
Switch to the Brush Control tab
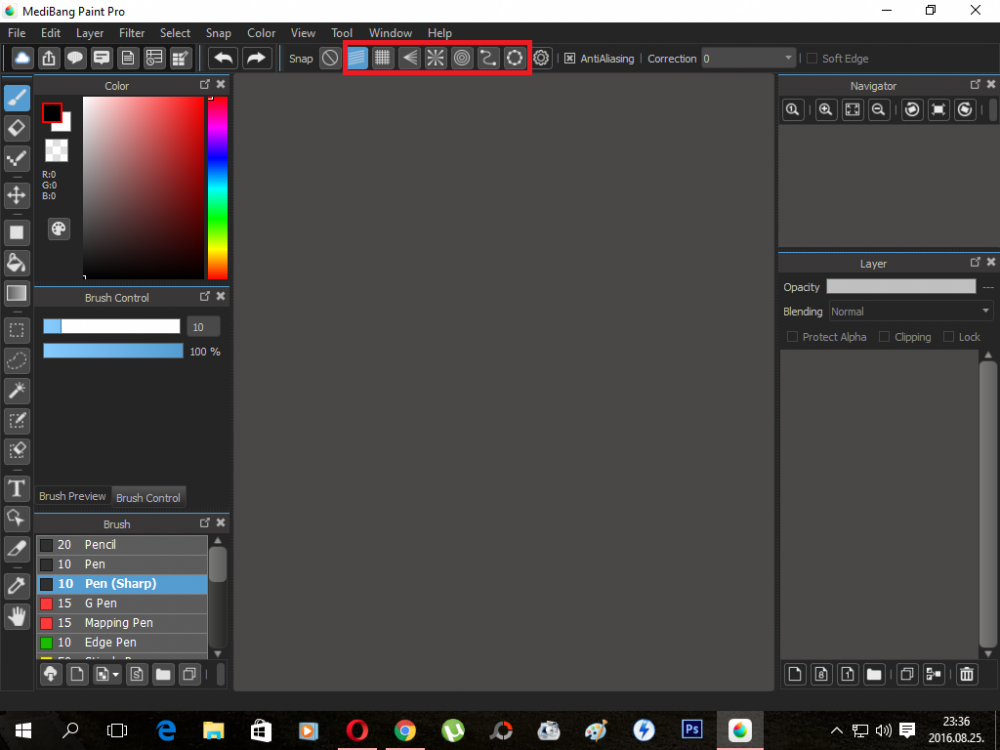(x=148, y=498)
